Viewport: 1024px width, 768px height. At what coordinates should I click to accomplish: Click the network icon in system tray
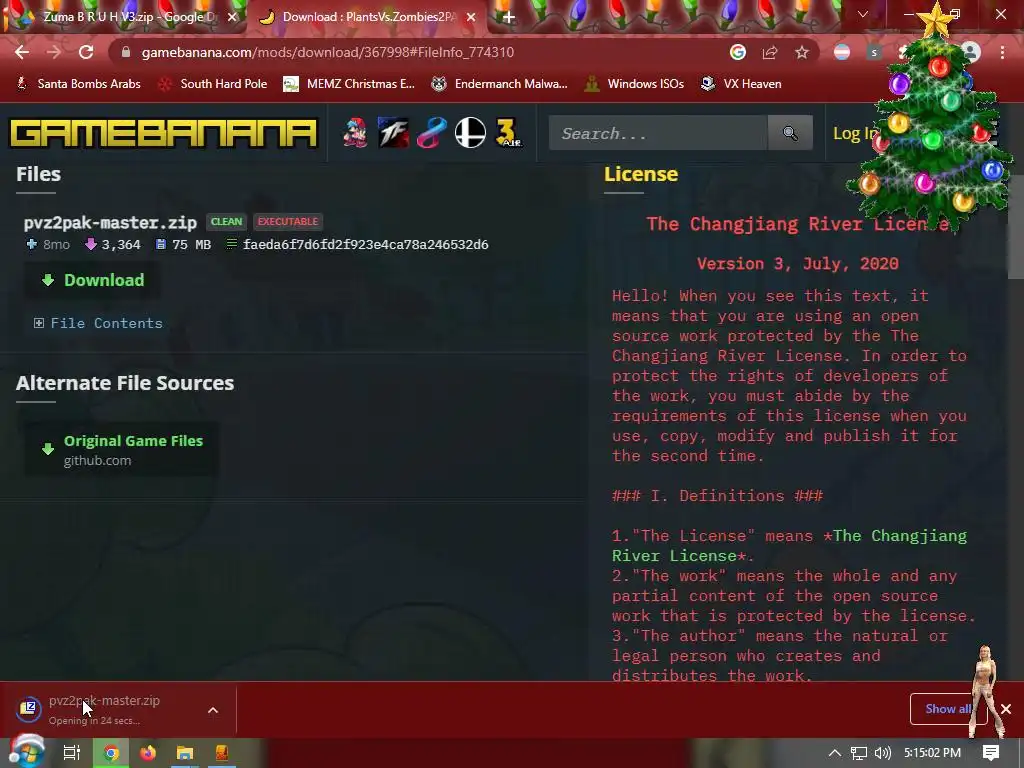tap(859, 753)
